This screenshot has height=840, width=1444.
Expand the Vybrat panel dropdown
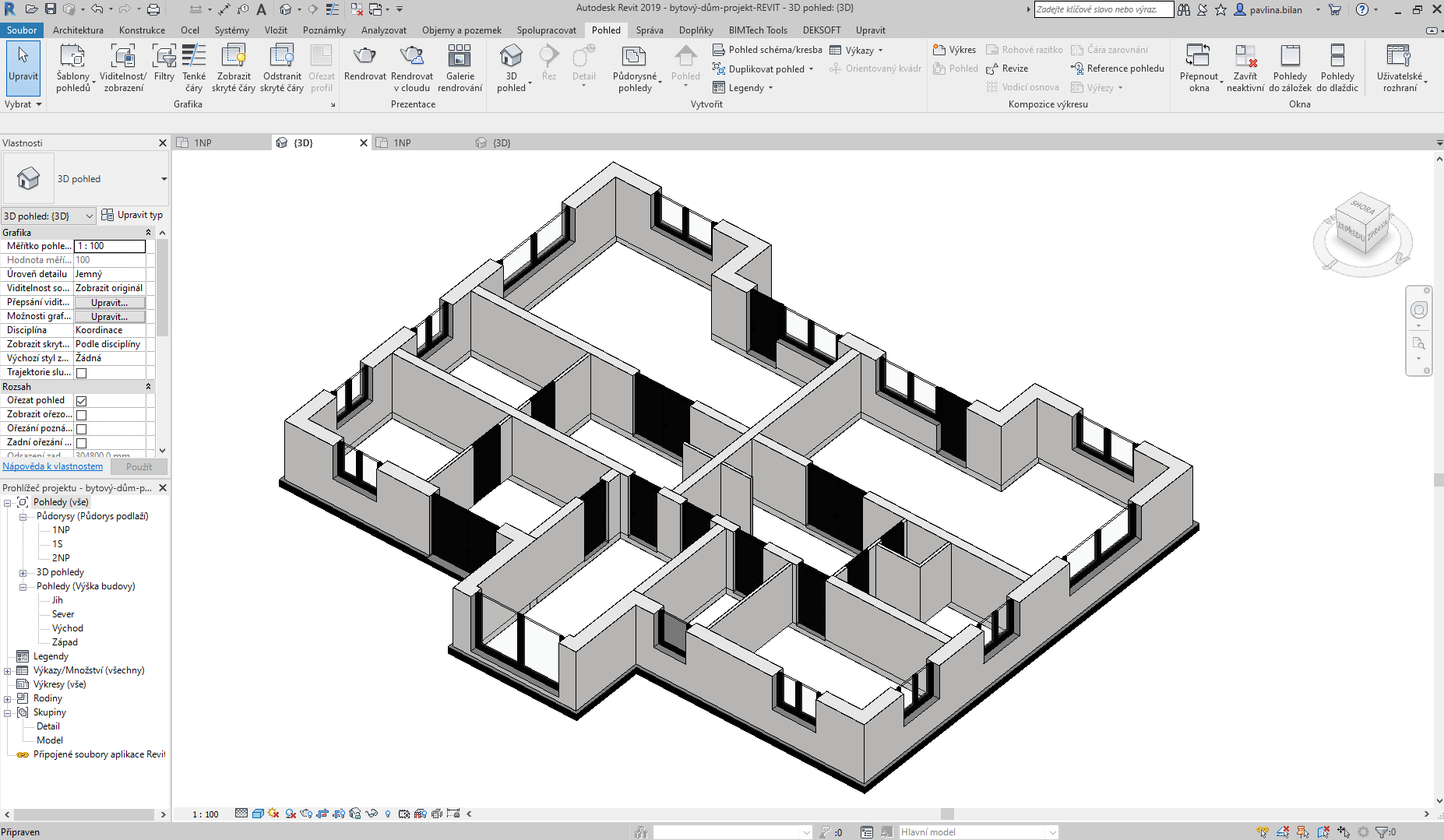[23, 104]
